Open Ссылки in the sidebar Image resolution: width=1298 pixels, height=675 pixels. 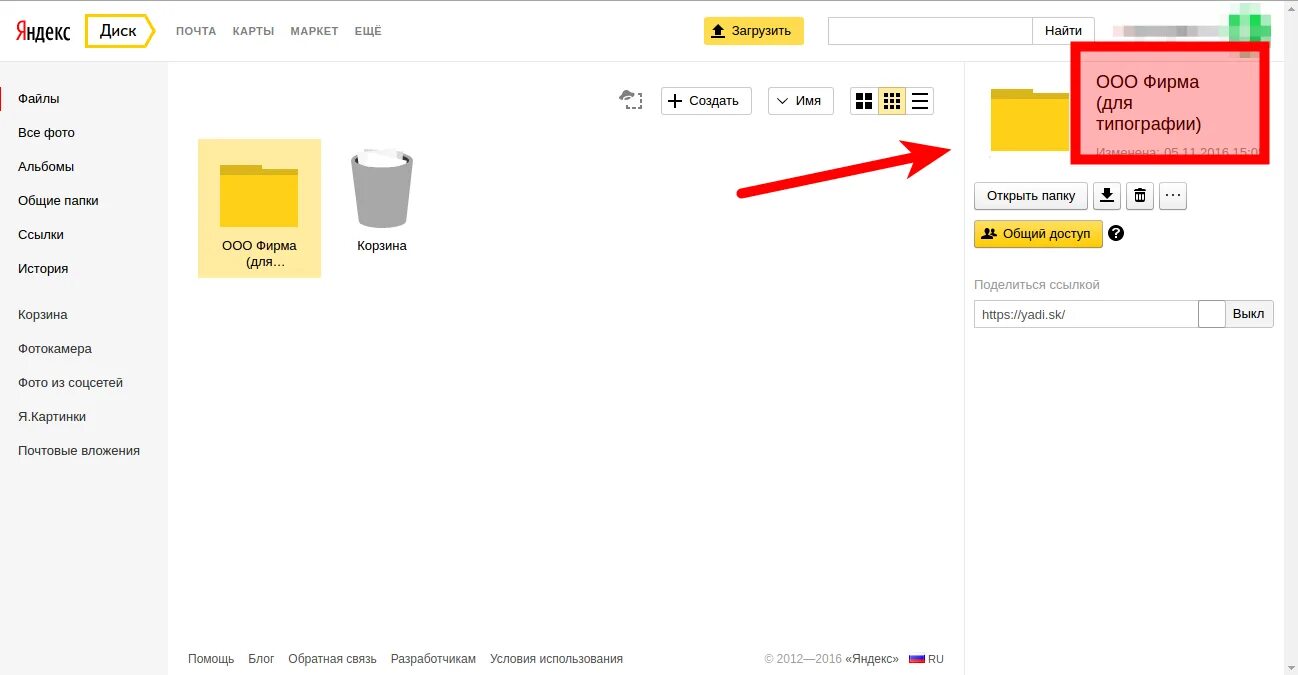point(41,235)
